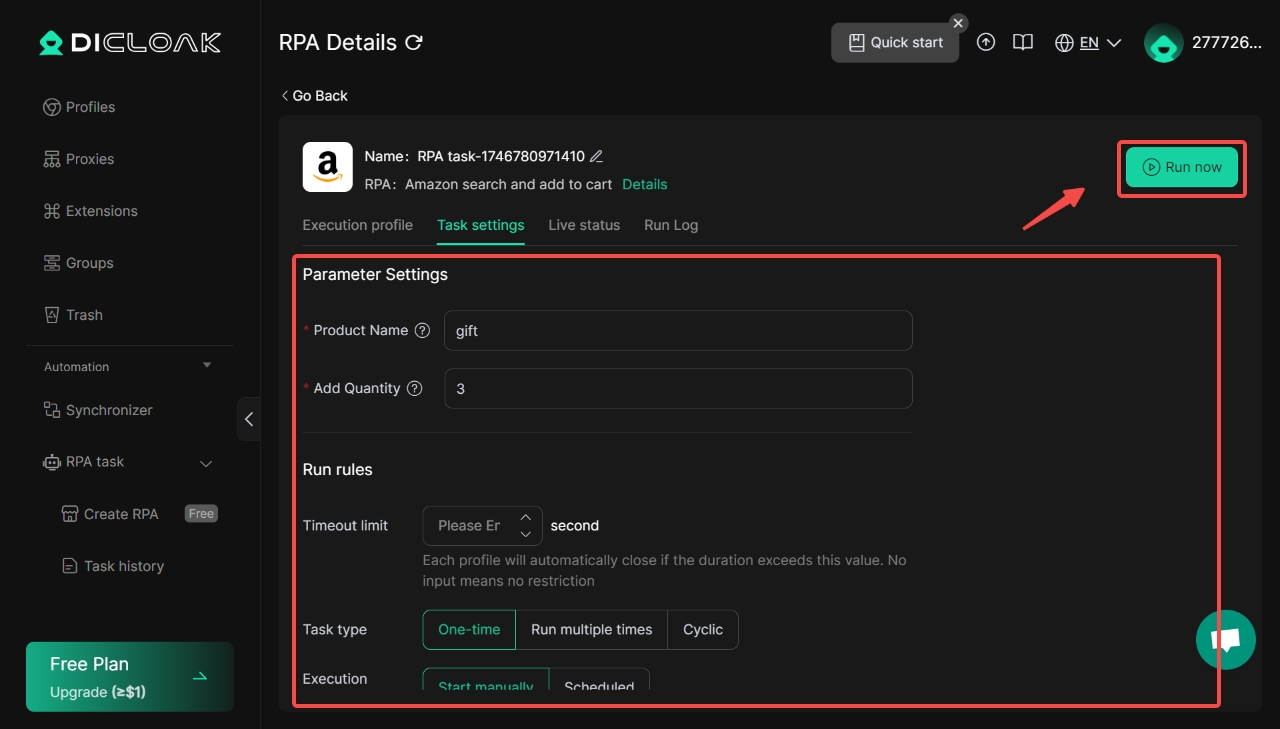The image size is (1280, 729).
Task: Go Back to the previous page
Action: coord(314,96)
